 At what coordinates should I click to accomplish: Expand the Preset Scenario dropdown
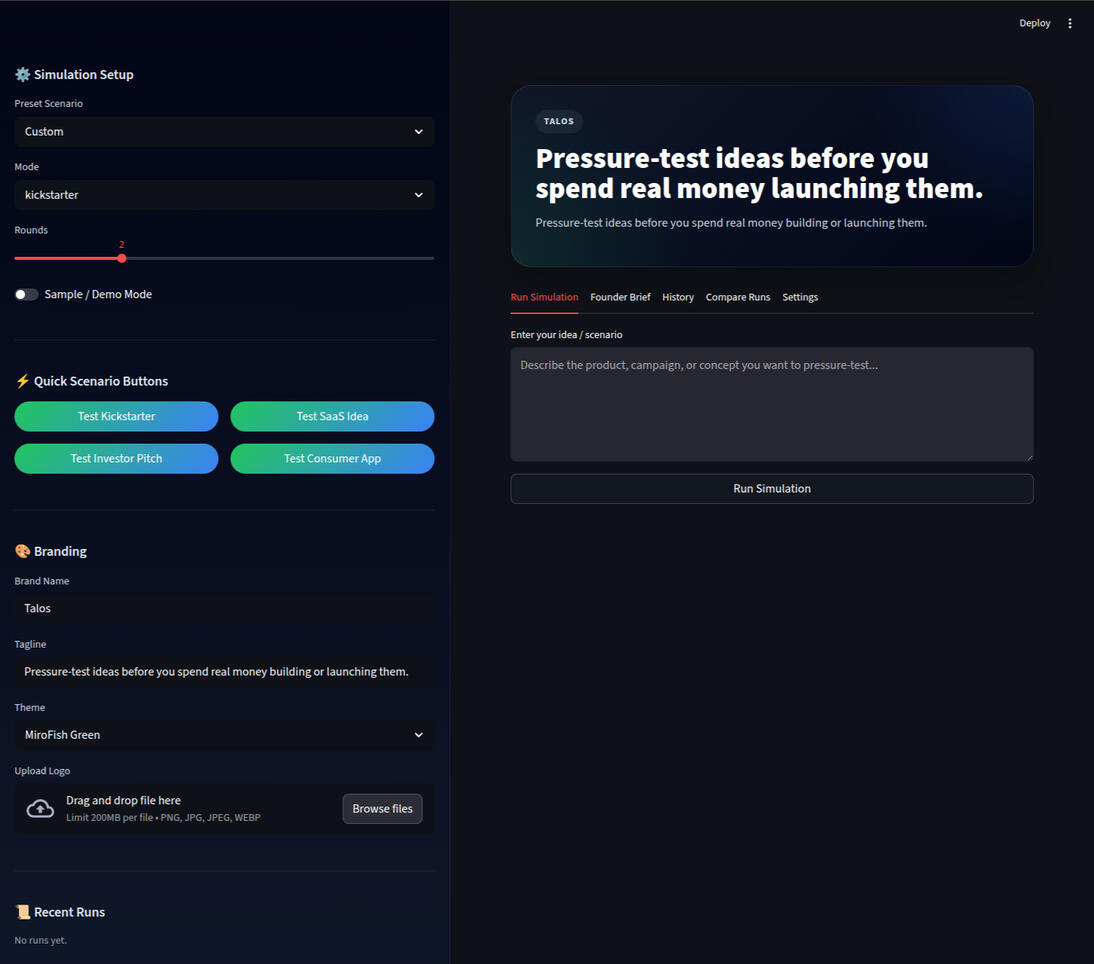coord(224,132)
